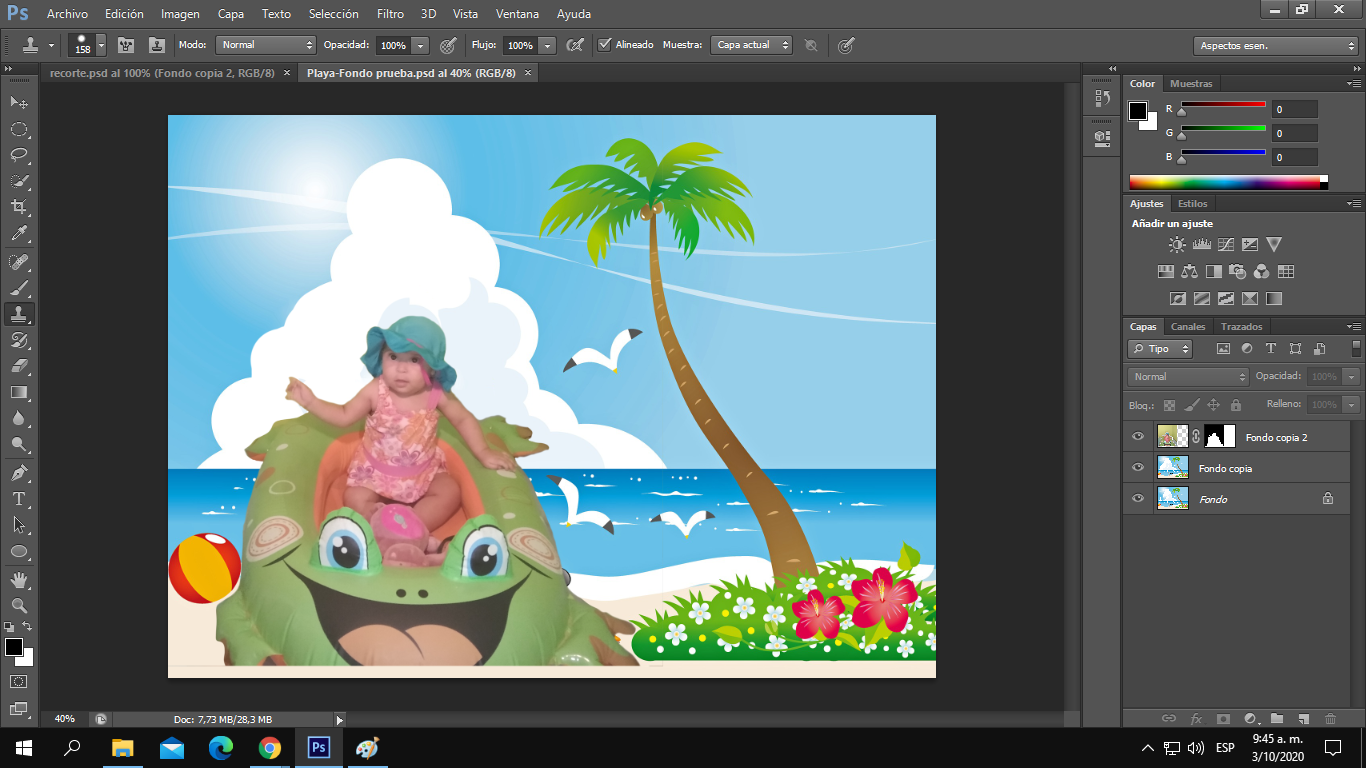Add a Brightness/Contrast adjustment
1366x768 pixels.
[1177, 244]
